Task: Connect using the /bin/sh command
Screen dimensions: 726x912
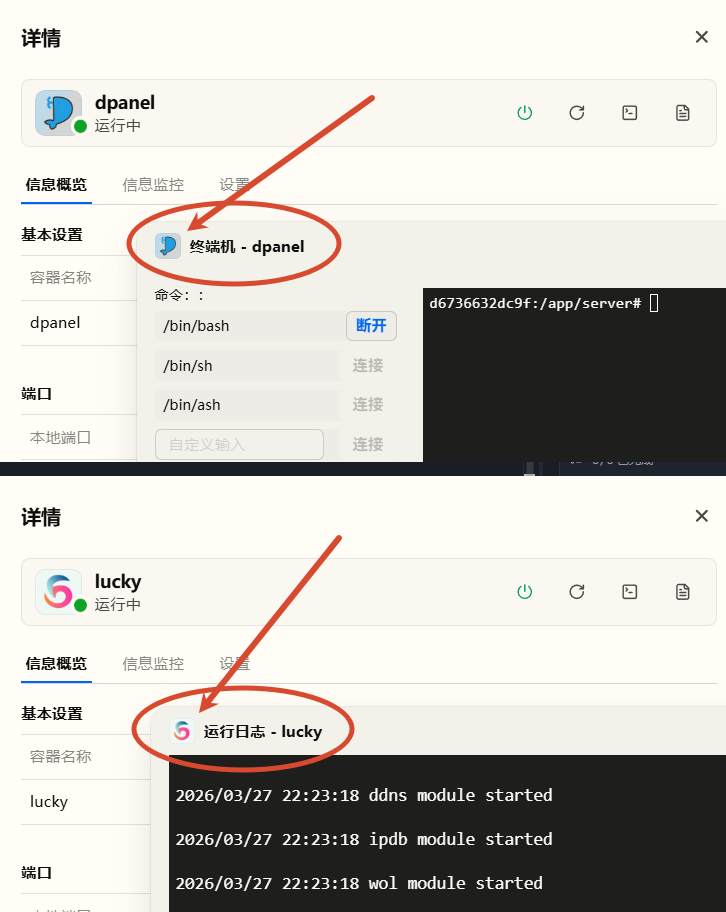Action: [368, 365]
